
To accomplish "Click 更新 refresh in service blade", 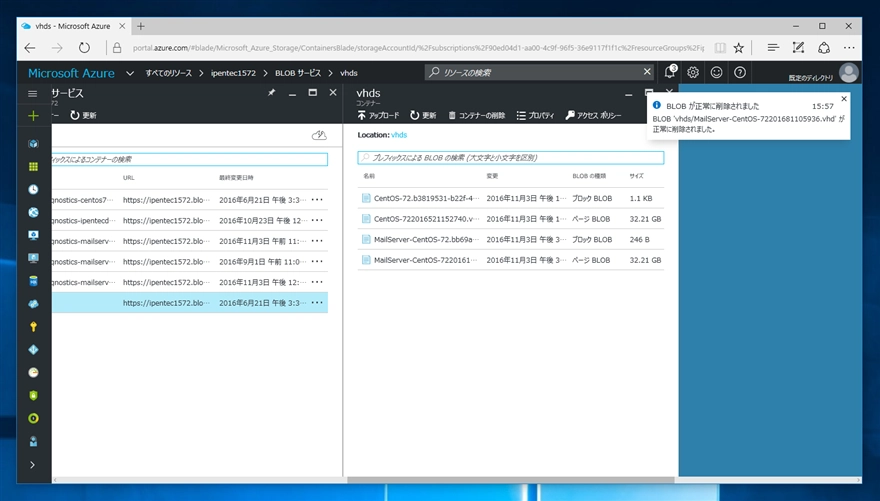I will (x=83, y=115).
